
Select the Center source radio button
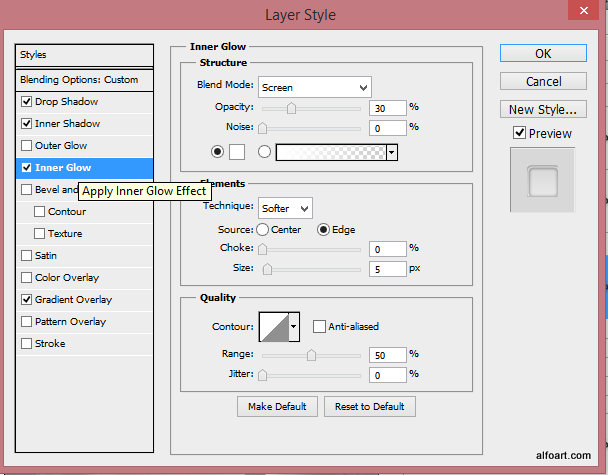pos(263,229)
